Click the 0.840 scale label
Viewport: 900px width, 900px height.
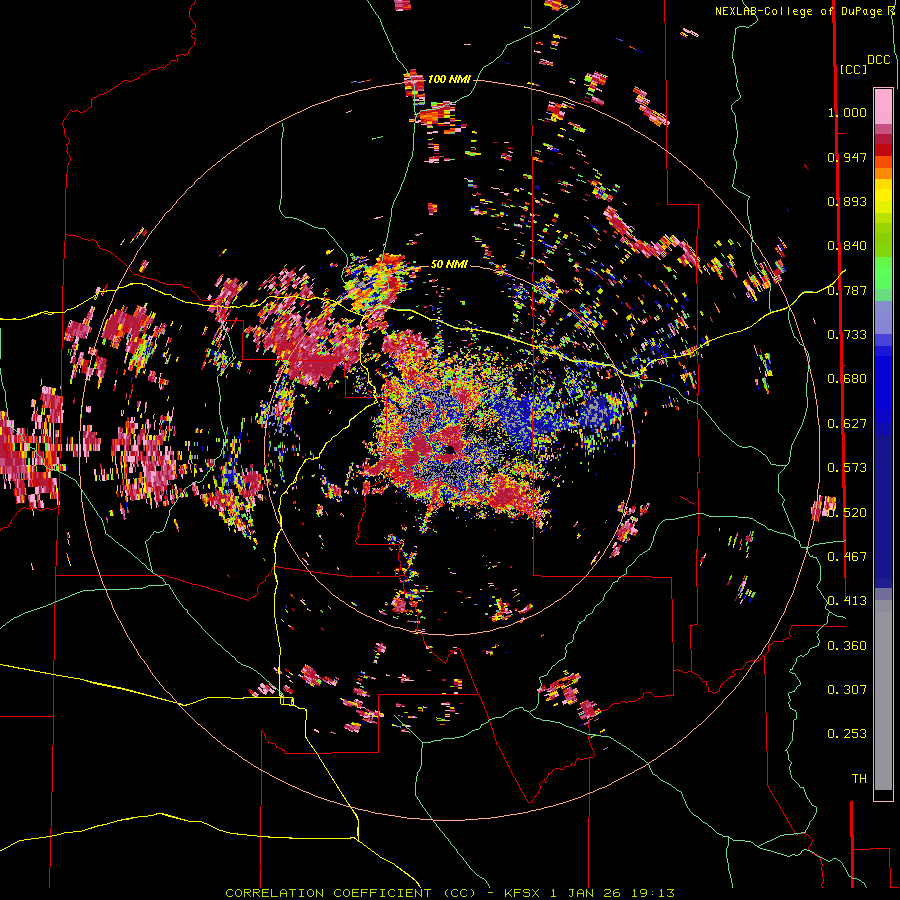click(847, 246)
